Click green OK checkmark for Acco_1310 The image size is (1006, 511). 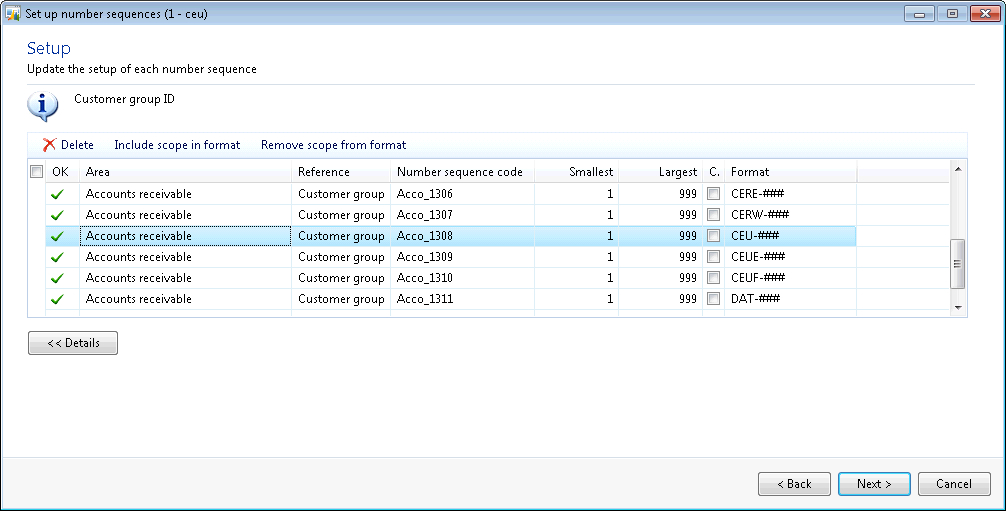click(x=58, y=278)
